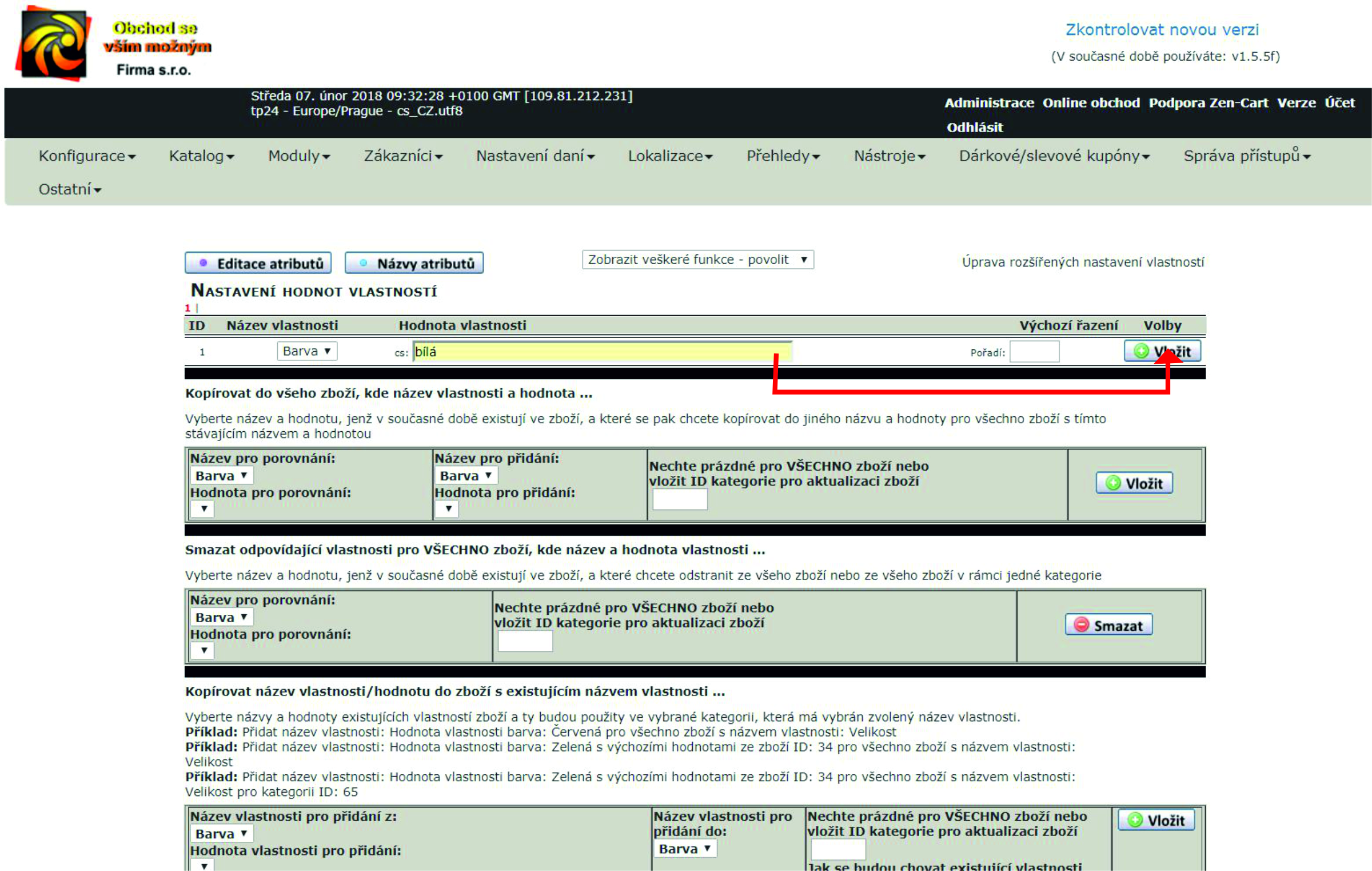Click the Zkontrolovat novou verzi link

tap(1162, 30)
